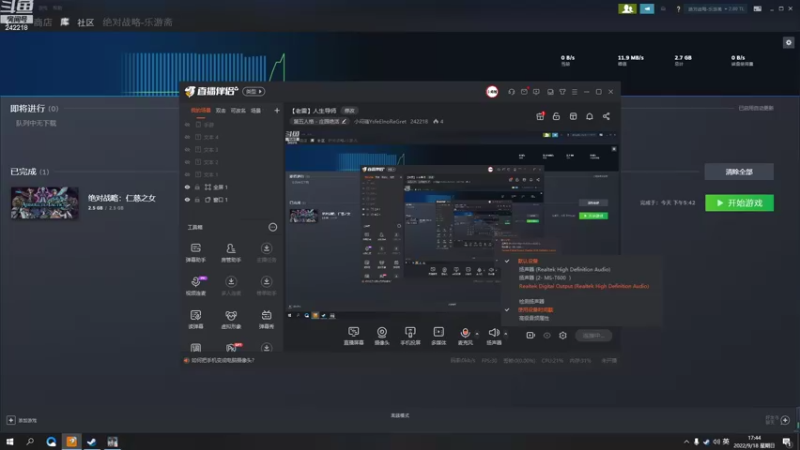The width and height of the screenshot is (800, 450).
Task: Open the T-shirt skin icon
Action: click(562, 92)
